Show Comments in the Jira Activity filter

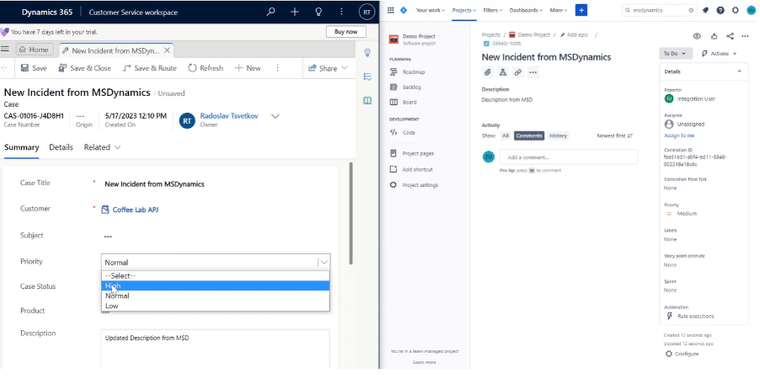pos(529,136)
